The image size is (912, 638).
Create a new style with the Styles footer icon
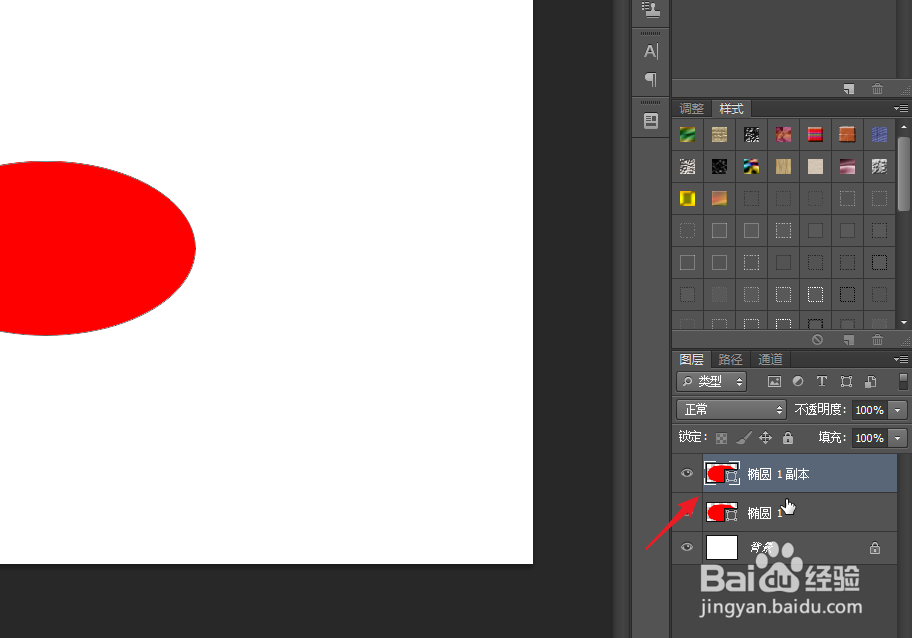point(849,340)
